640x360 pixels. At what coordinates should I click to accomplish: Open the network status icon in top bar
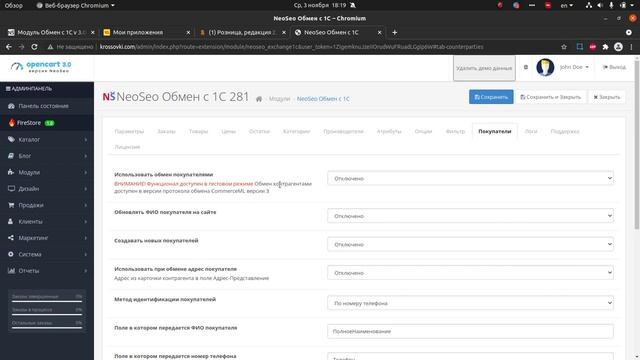pyautogui.click(x=589, y=5)
